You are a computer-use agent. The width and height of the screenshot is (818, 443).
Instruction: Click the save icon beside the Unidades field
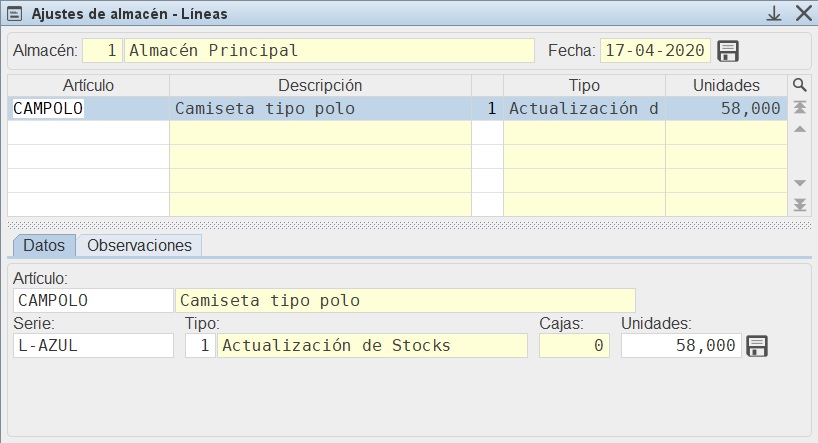(757, 346)
